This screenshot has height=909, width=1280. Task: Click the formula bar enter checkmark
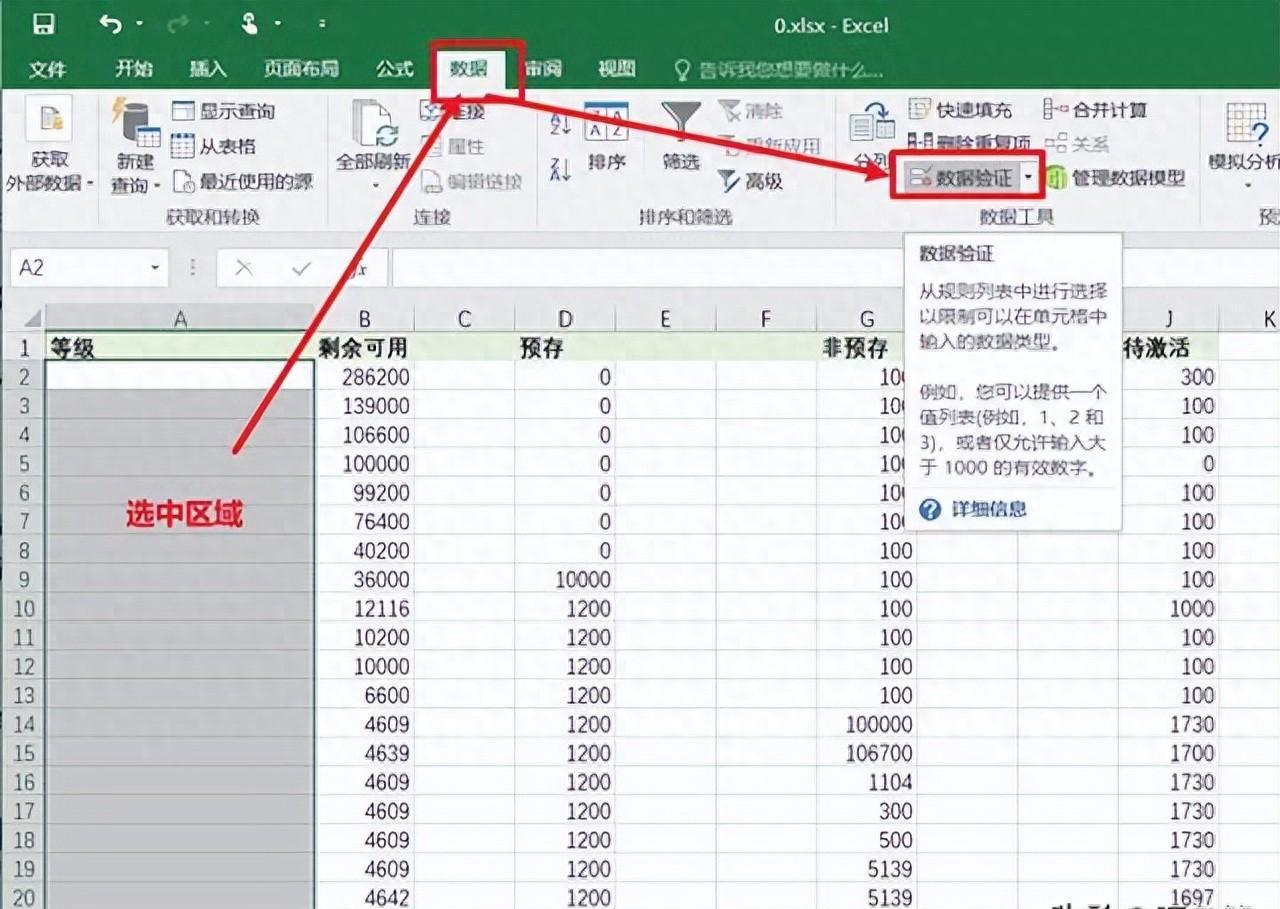coord(300,267)
